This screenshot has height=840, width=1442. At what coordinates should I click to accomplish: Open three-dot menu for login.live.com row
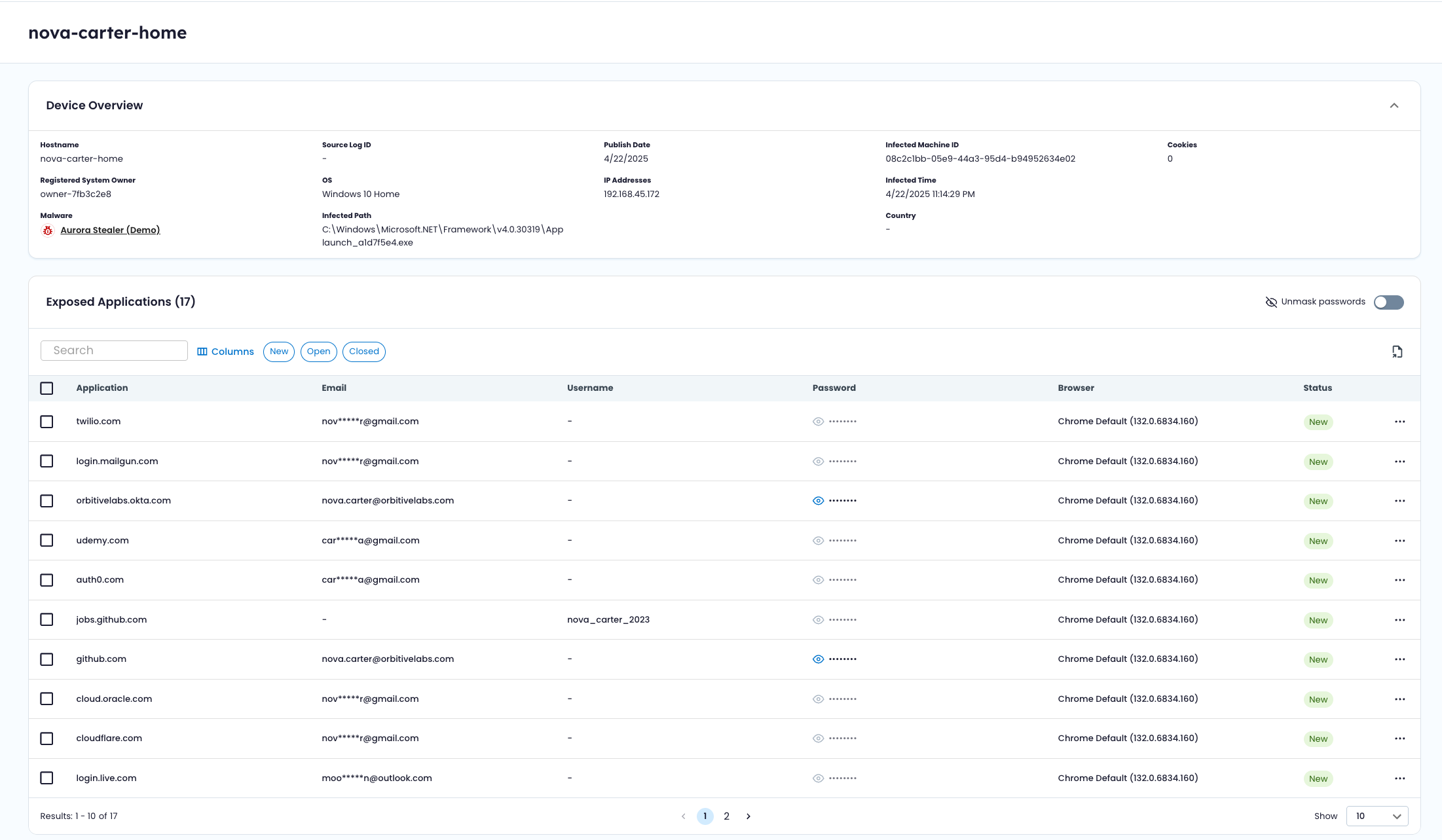tap(1399, 778)
